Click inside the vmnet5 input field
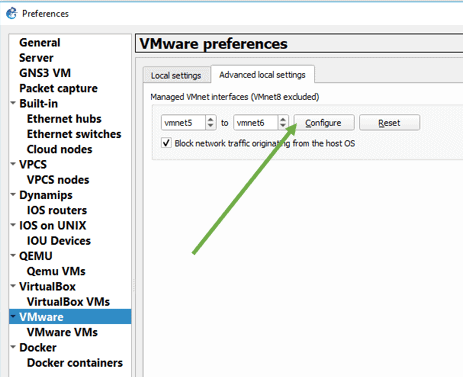The image size is (463, 377). (183, 123)
